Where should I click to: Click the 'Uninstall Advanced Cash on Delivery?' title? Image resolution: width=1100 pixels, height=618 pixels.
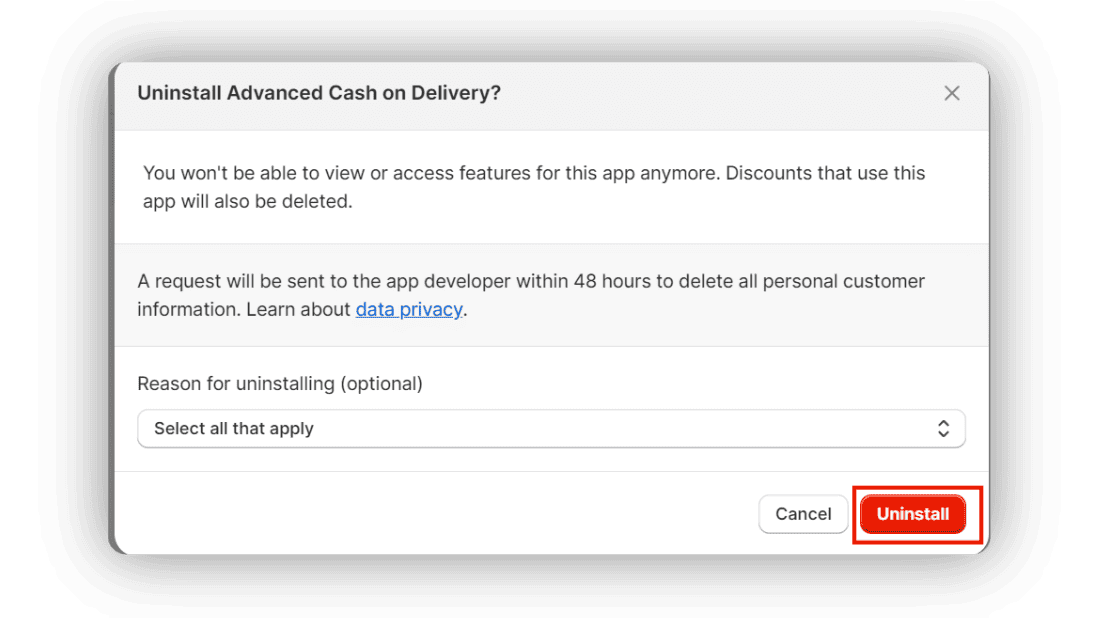(320, 92)
